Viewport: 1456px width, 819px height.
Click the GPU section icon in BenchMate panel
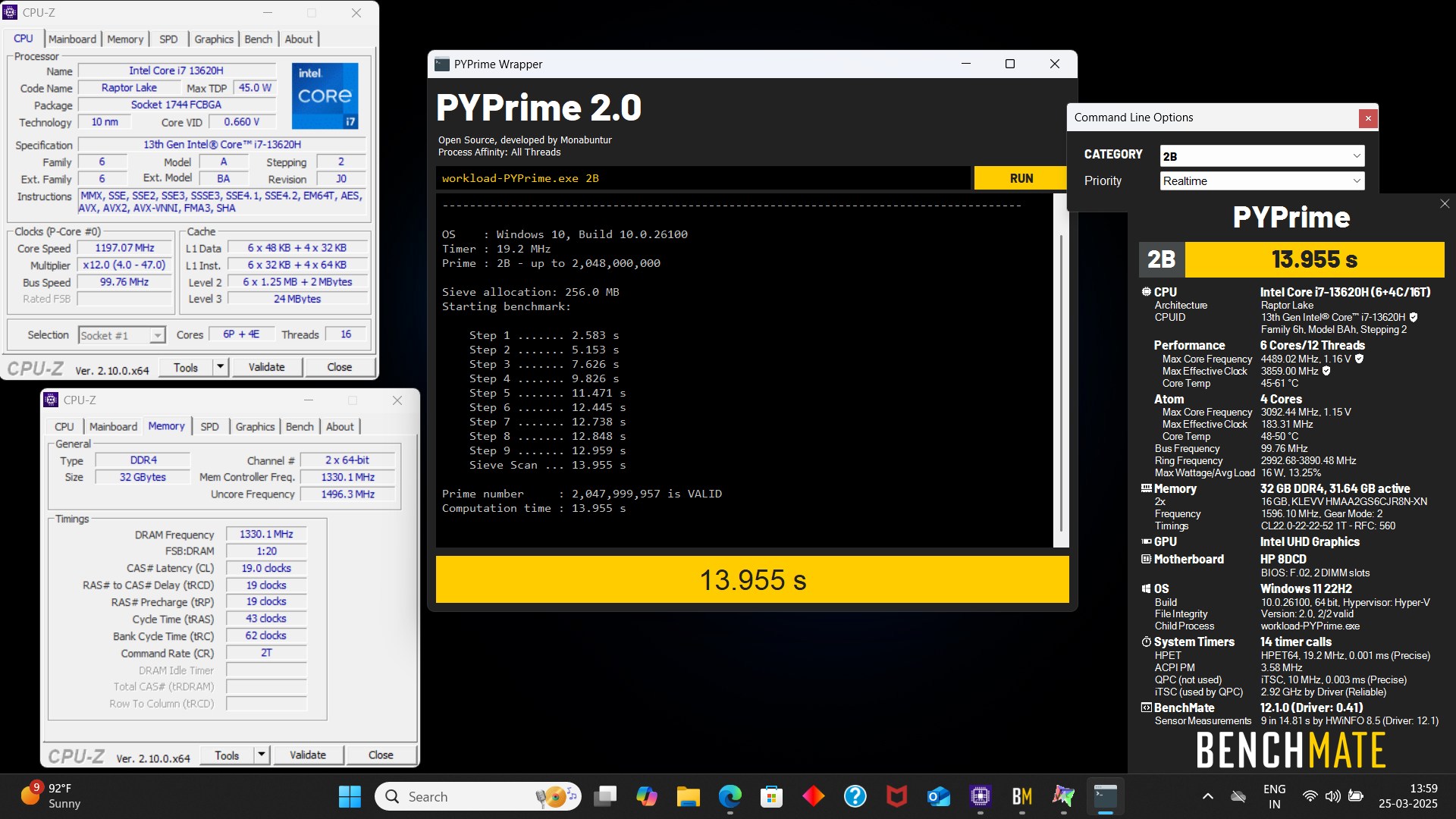[x=1146, y=541]
